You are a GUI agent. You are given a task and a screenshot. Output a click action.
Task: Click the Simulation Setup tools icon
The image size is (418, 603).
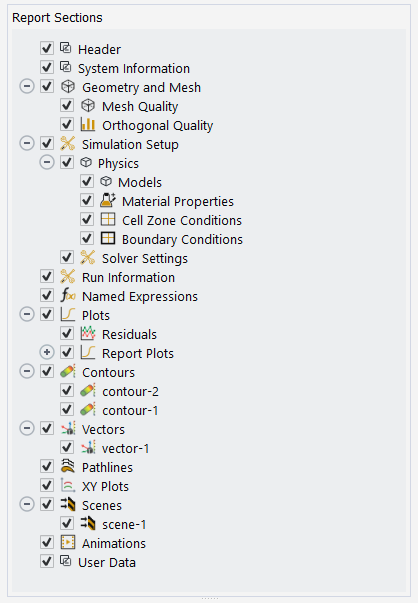coord(68,143)
